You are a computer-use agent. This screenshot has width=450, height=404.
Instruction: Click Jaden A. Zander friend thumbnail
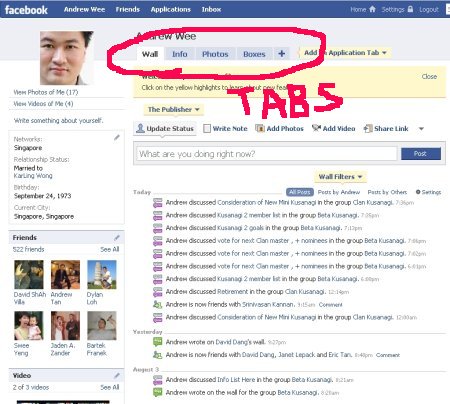click(x=65, y=325)
